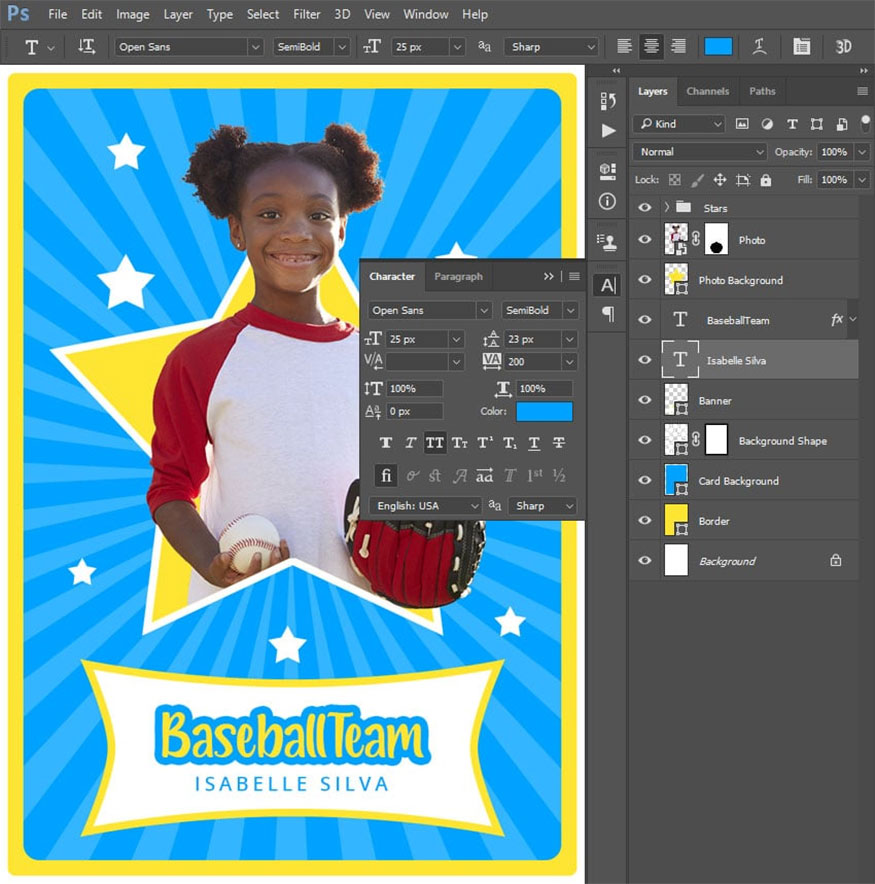
Task: Open the English: USA language dropdown
Action: point(425,506)
